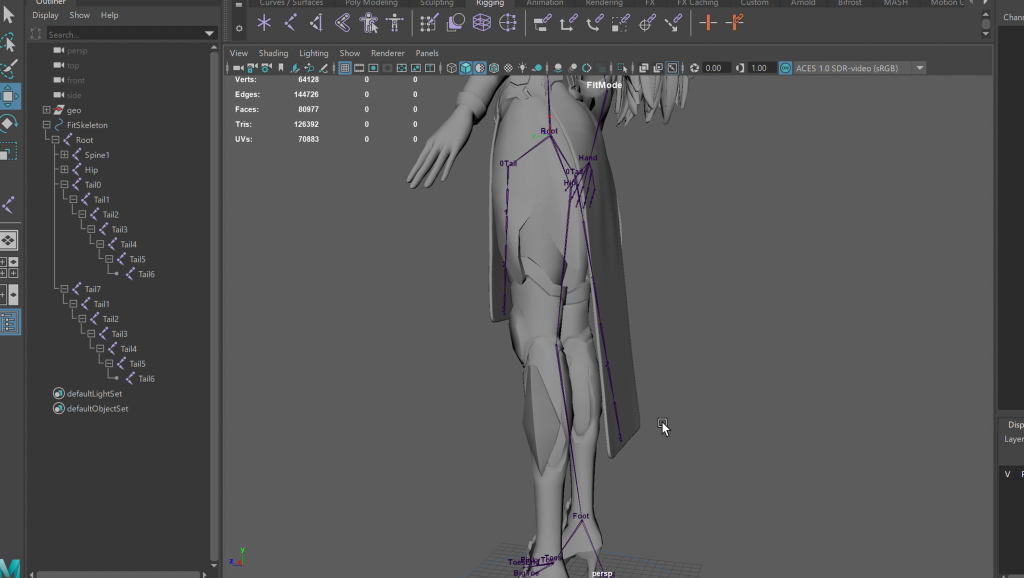
Task: Toggle the view transform color management button
Action: 785,68
